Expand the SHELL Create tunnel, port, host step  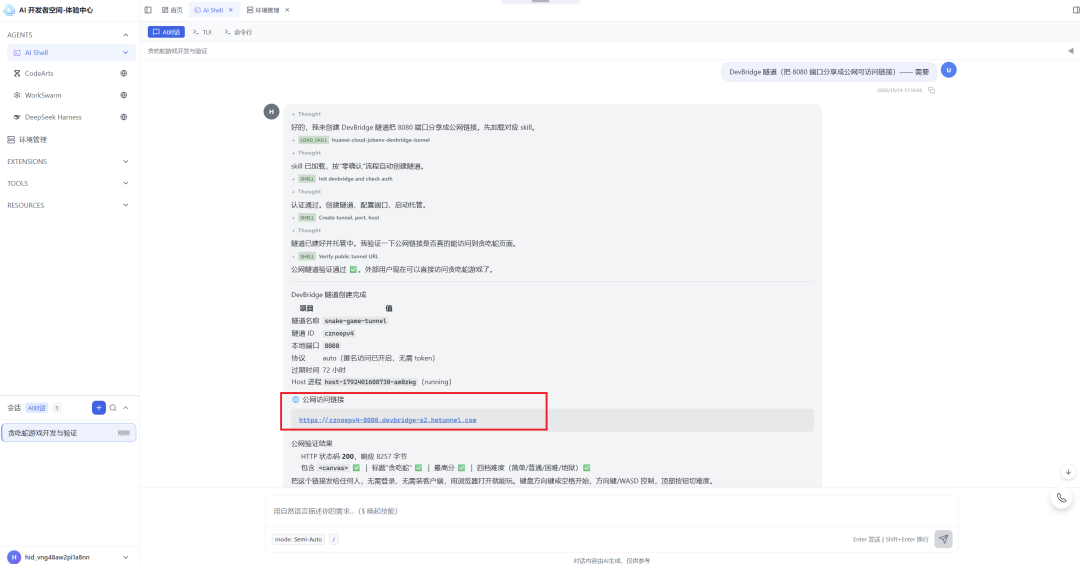tap(335, 218)
